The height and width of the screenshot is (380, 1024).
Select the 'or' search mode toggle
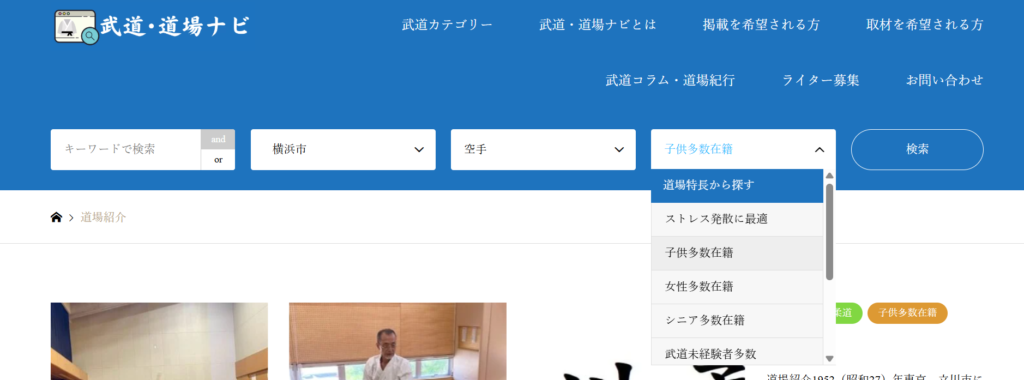tap(218, 159)
